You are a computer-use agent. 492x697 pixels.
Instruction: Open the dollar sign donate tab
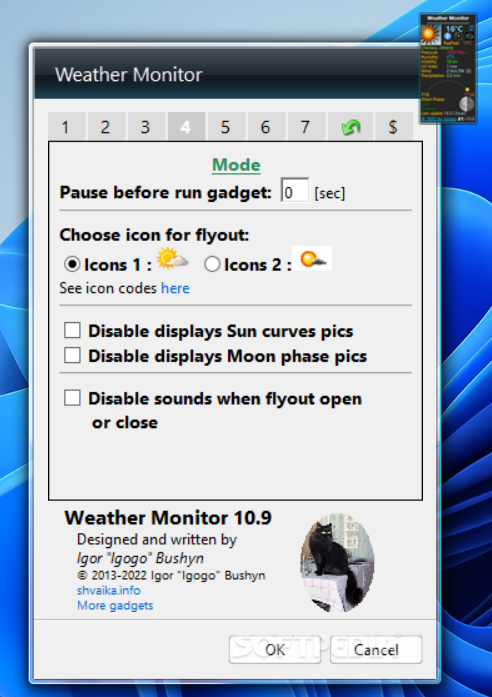click(x=393, y=127)
